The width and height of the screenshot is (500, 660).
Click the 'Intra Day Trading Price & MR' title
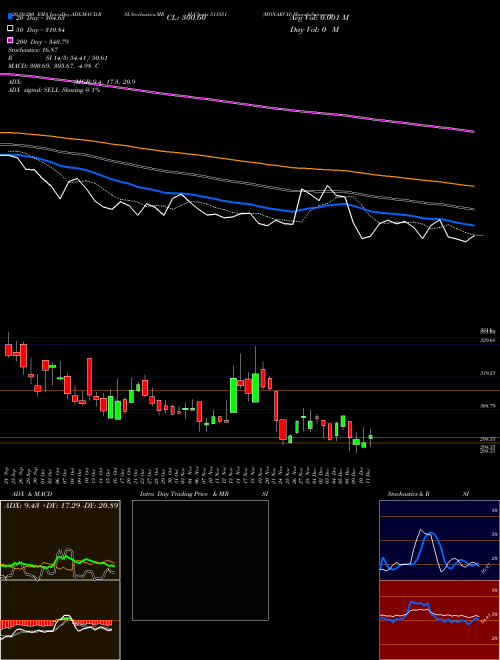[184, 494]
